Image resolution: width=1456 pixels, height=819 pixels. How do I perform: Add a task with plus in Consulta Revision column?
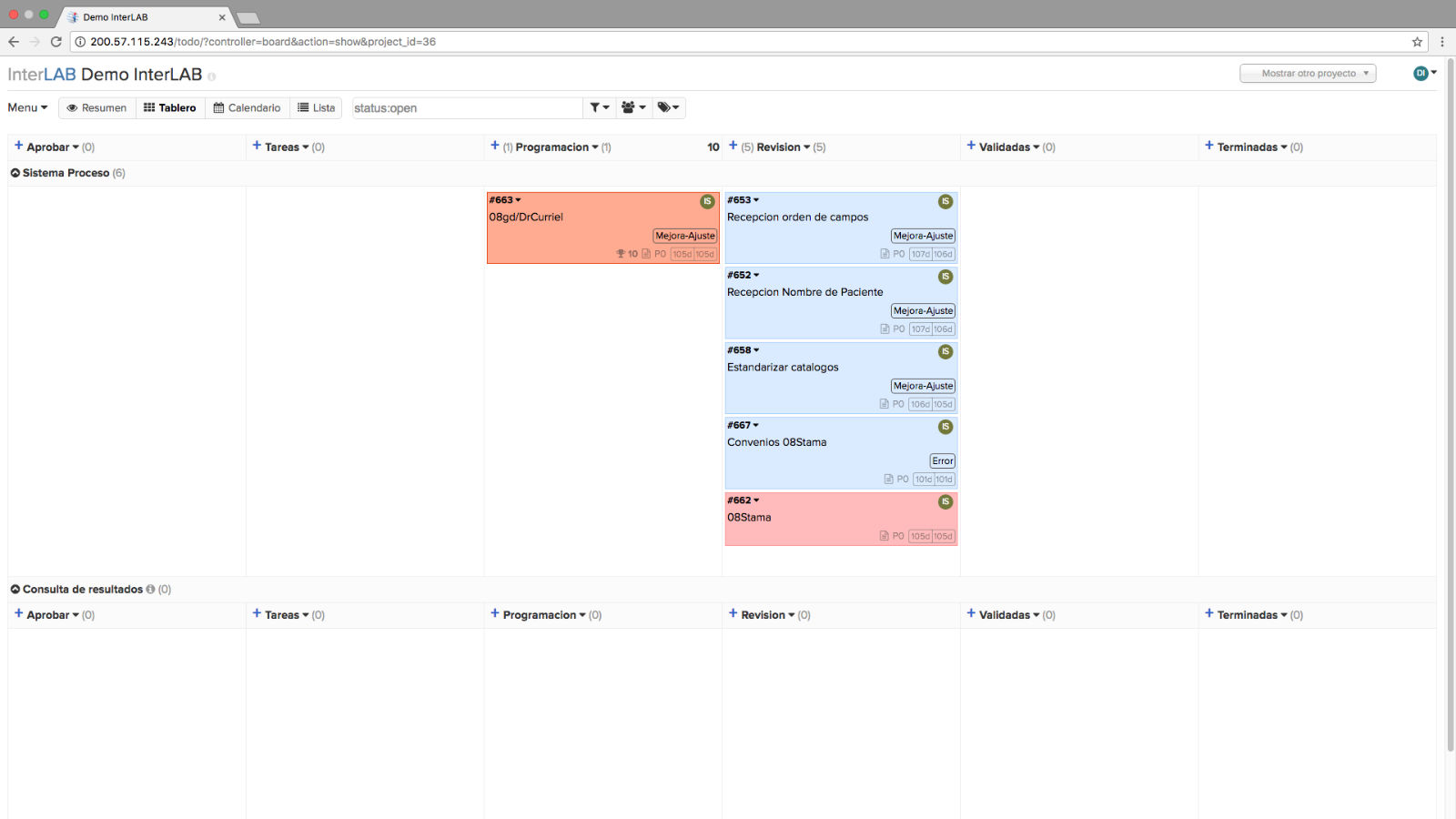(733, 613)
